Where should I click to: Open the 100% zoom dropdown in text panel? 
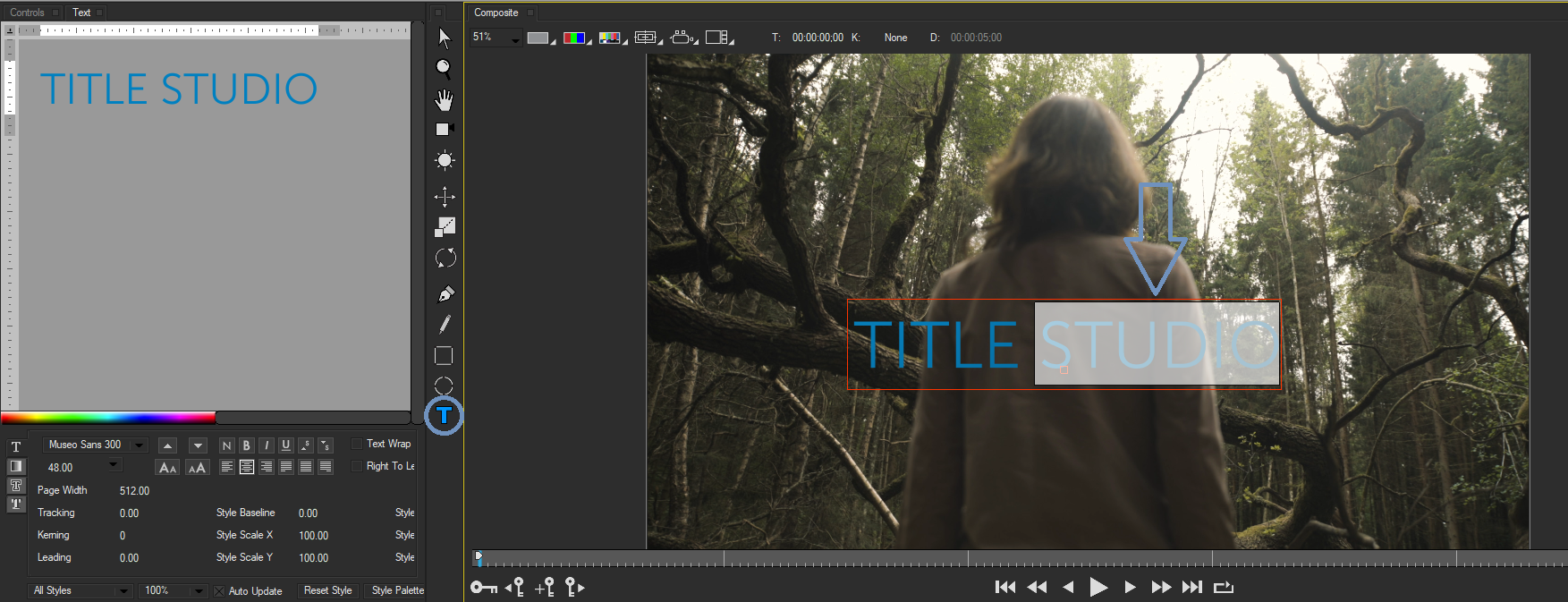(174, 590)
